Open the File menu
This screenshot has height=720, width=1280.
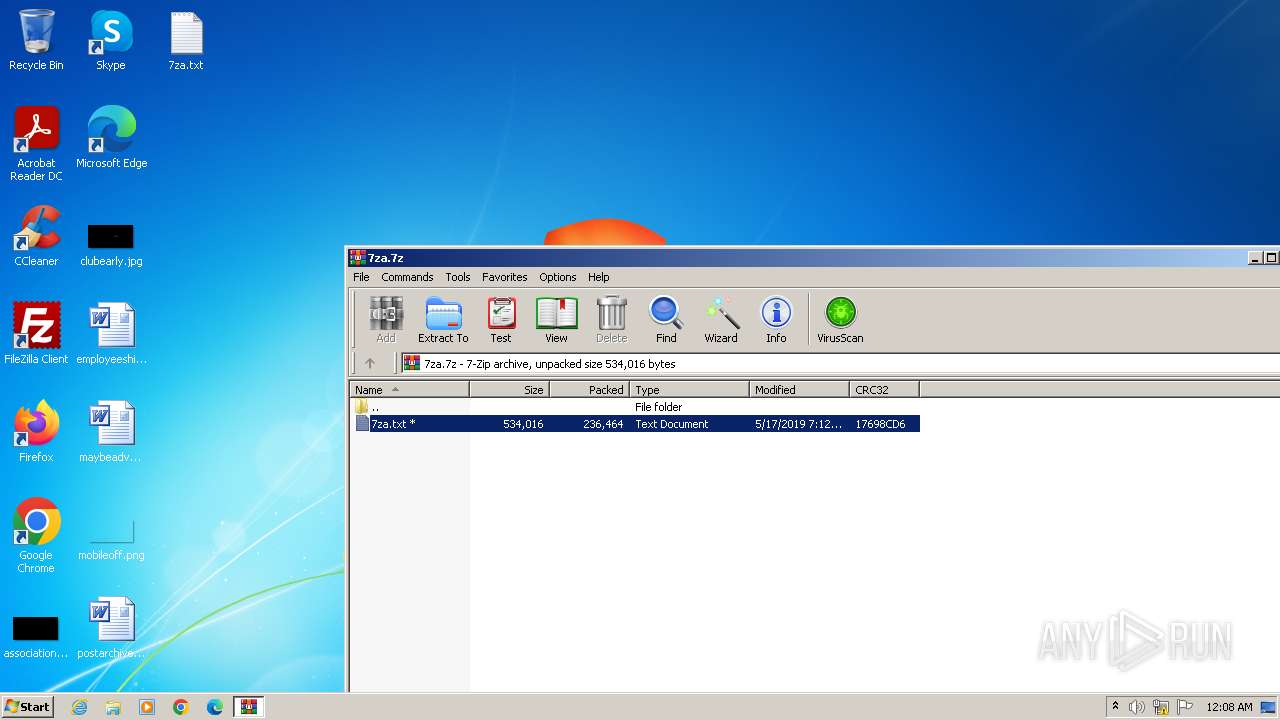coord(361,277)
